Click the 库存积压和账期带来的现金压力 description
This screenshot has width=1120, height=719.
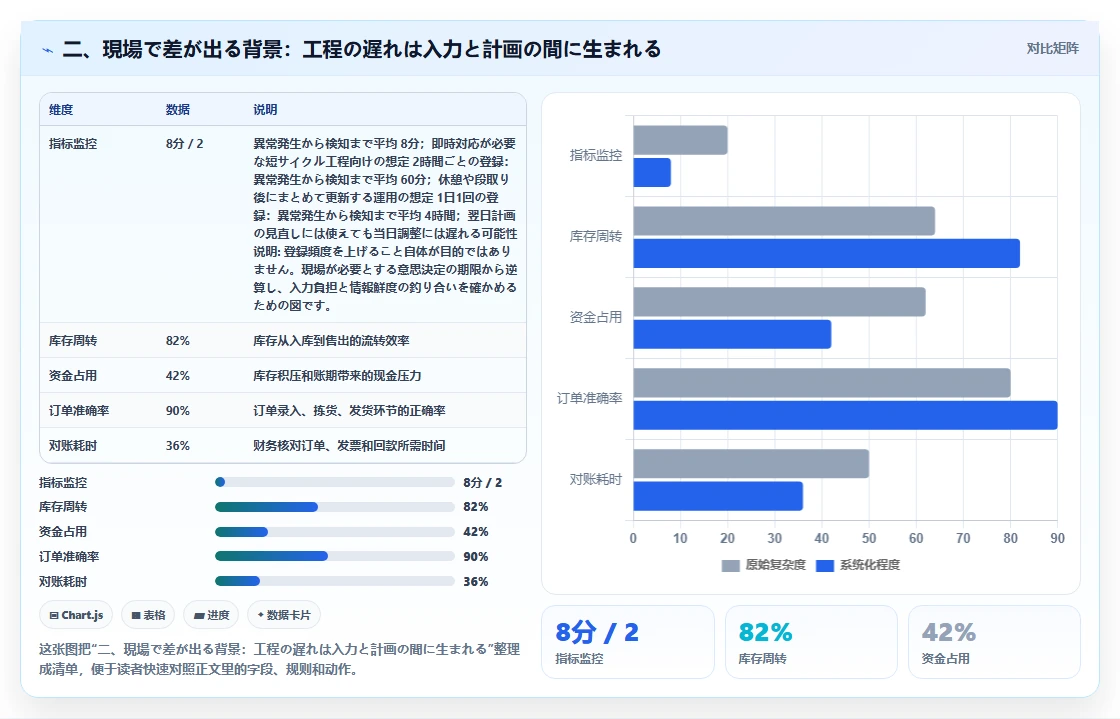click(x=337, y=376)
